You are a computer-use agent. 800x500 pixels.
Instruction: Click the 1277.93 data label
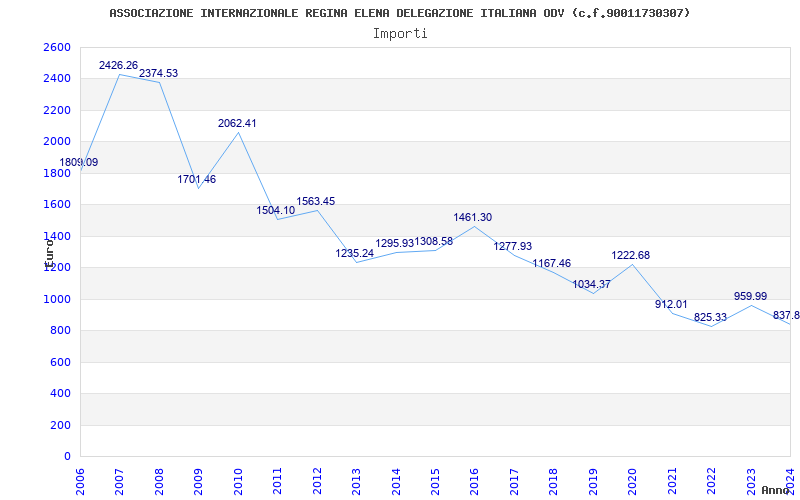click(x=513, y=246)
